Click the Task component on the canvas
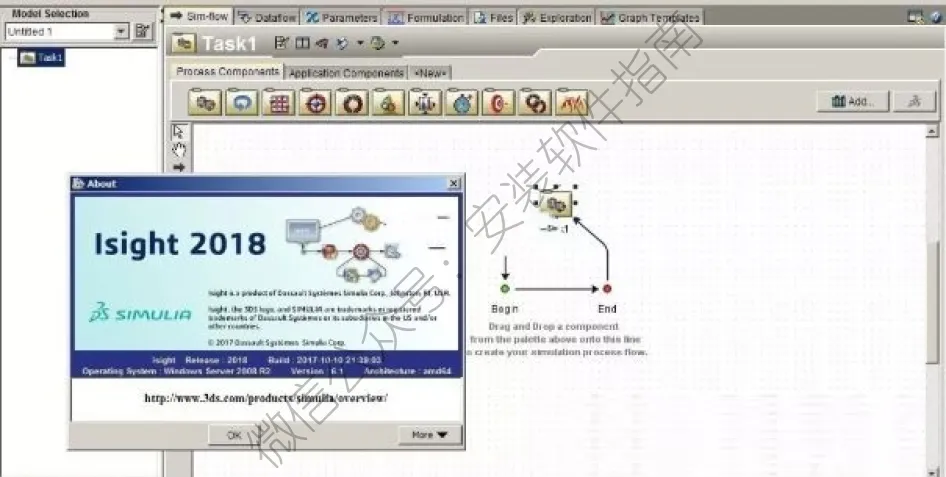The image size is (946, 477). pos(555,205)
